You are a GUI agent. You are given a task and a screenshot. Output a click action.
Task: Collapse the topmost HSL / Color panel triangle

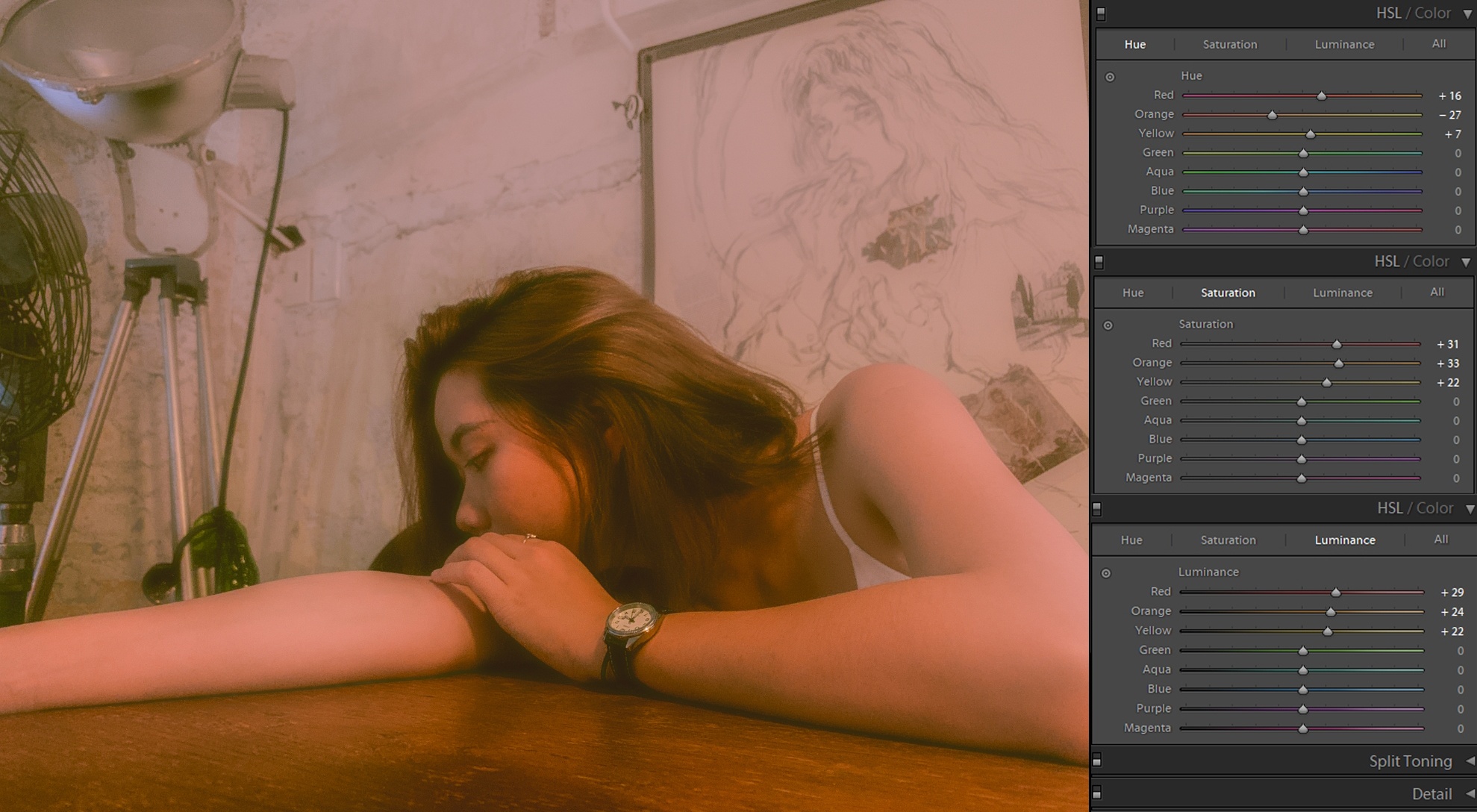[x=1467, y=13]
